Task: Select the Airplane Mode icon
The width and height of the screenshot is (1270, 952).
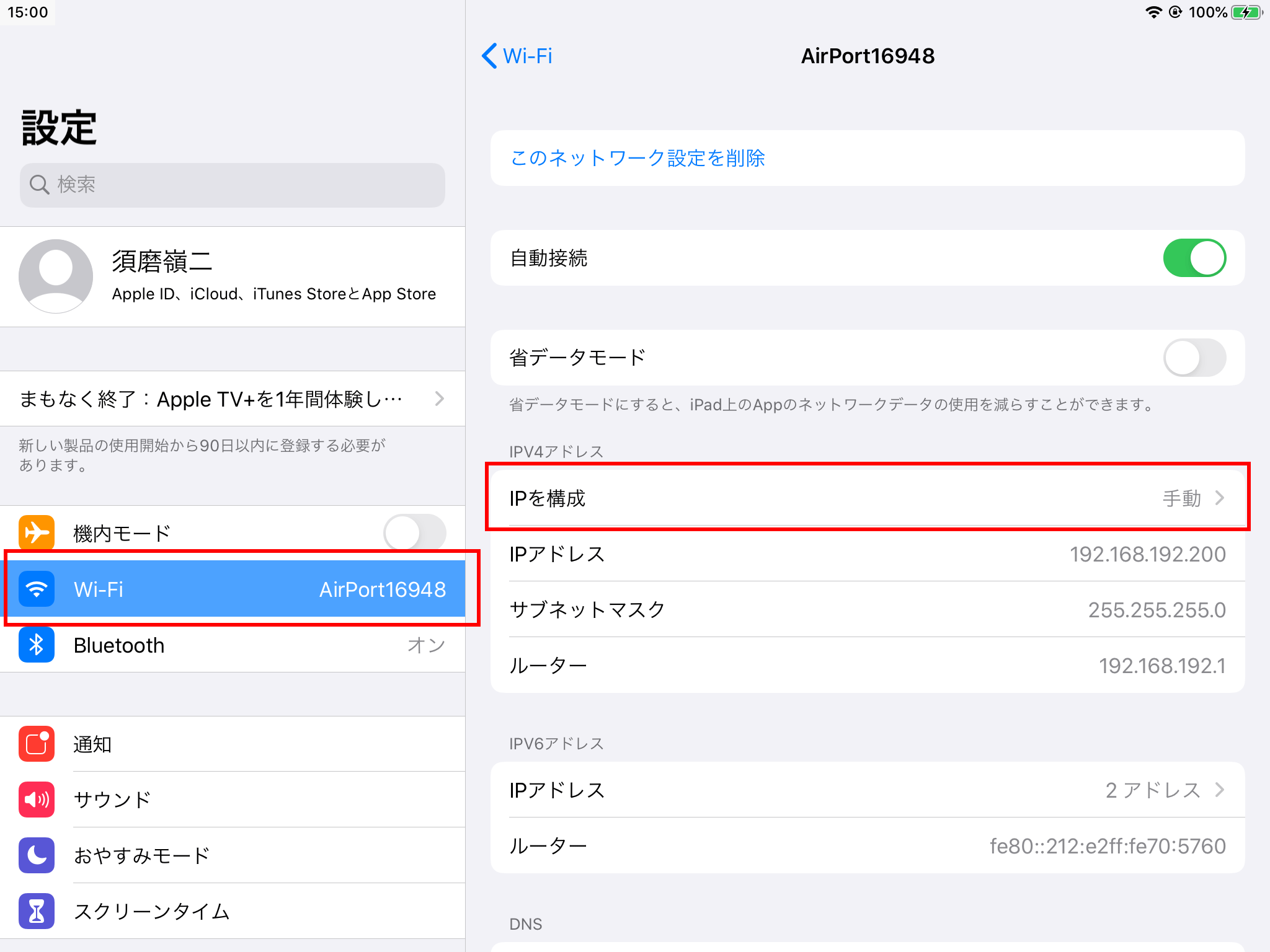Action: (37, 532)
